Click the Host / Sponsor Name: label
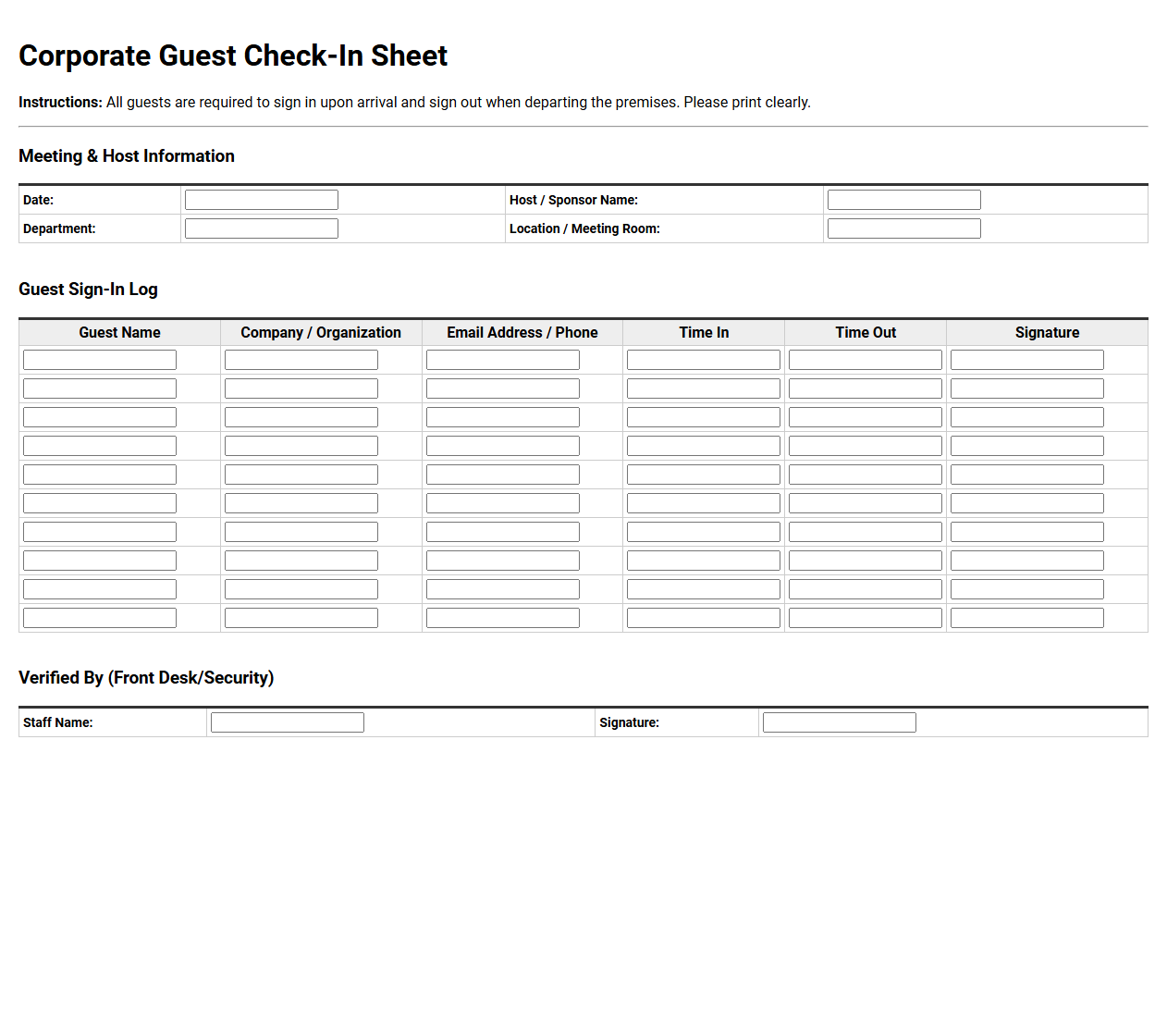 [573, 200]
